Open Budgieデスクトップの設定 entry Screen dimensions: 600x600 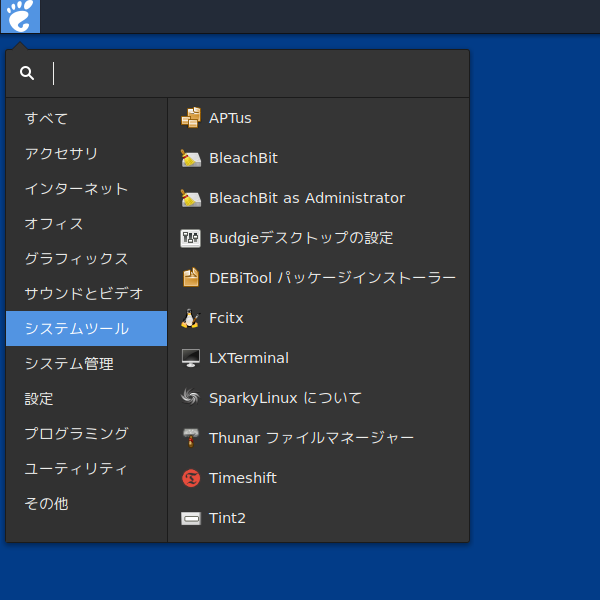point(301,238)
